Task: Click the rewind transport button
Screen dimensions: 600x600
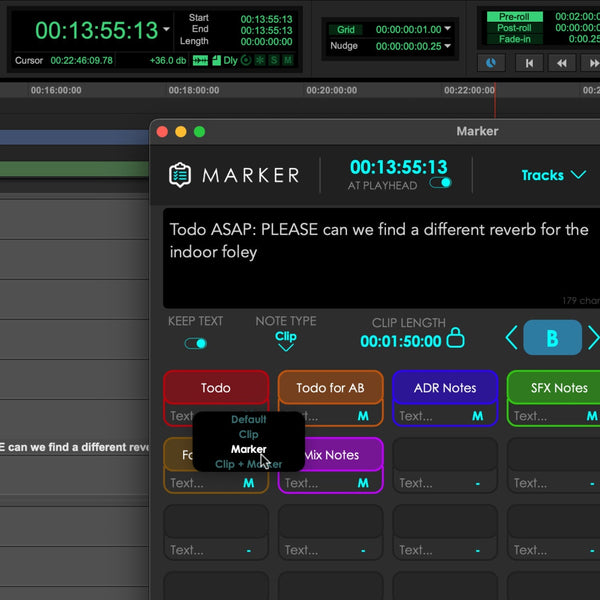Action: pyautogui.click(x=562, y=63)
